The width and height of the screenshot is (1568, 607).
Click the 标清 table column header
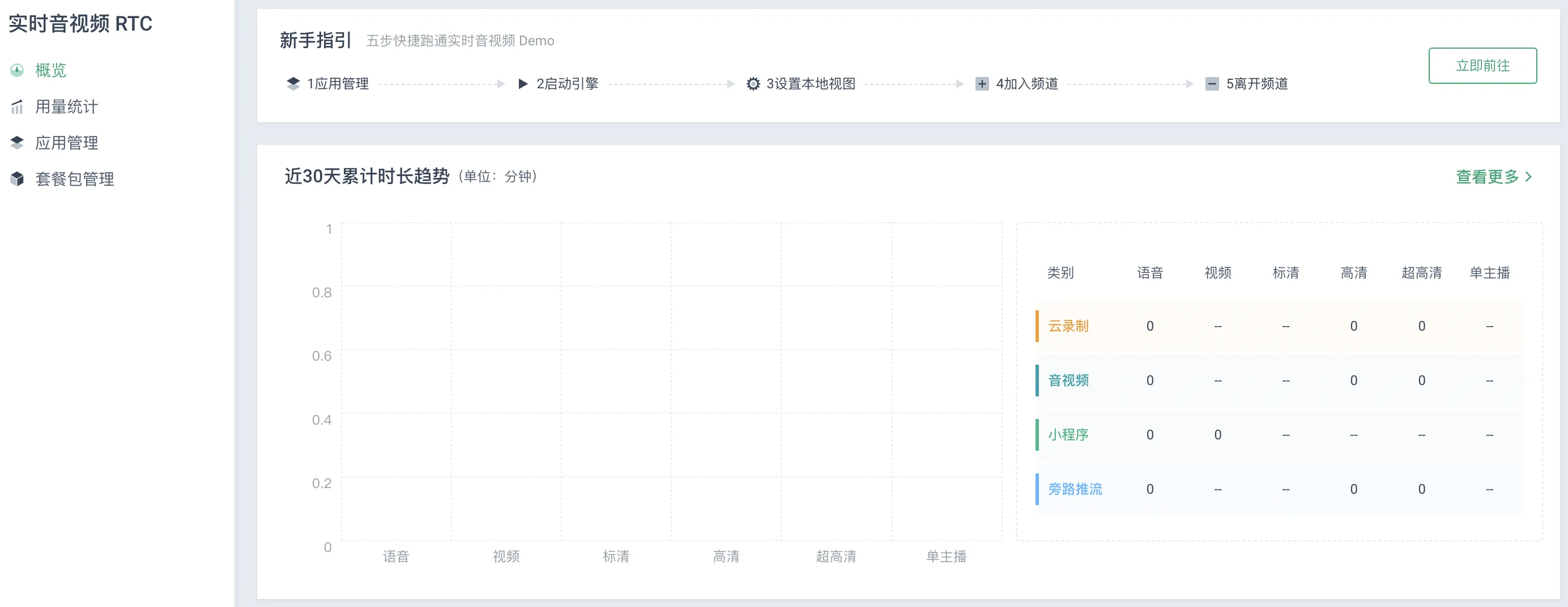pos(1285,273)
